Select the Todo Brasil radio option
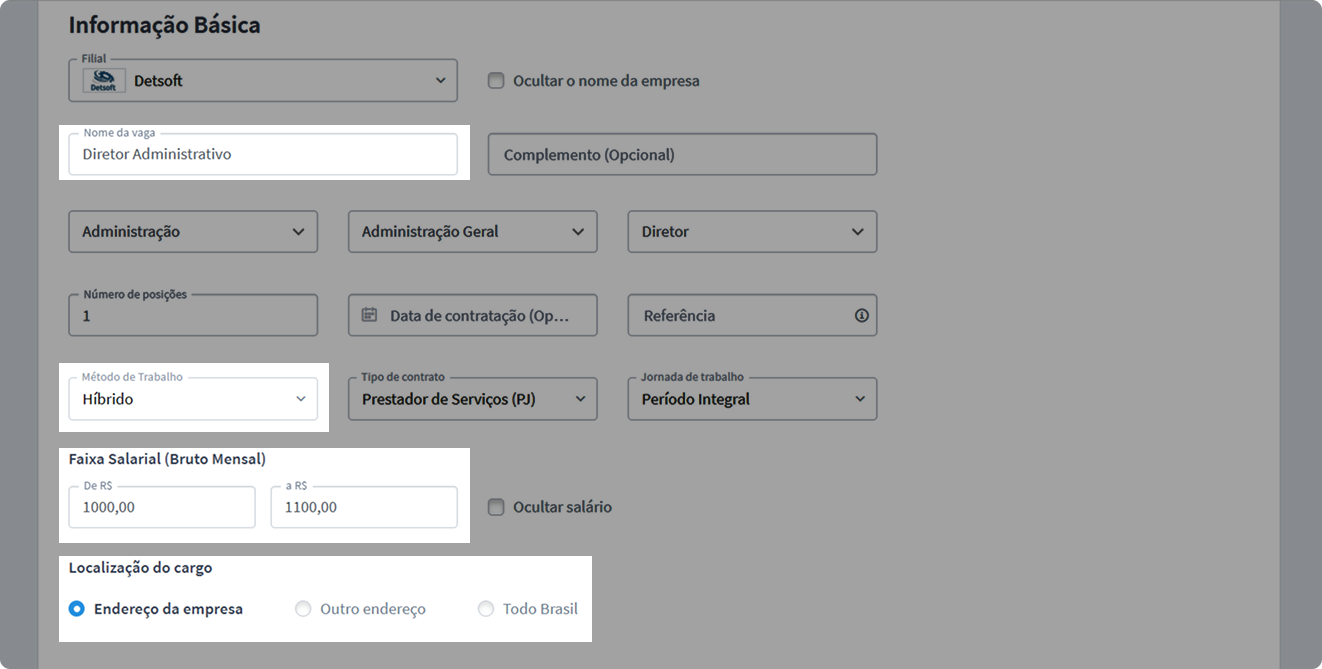 (486, 609)
